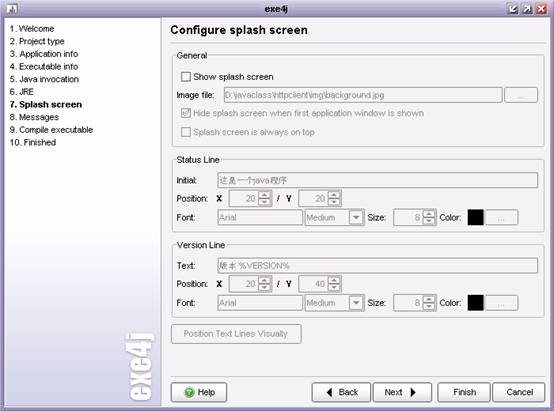The width and height of the screenshot is (554, 411).
Task: Decrease Status Line font size
Action: pos(429,221)
